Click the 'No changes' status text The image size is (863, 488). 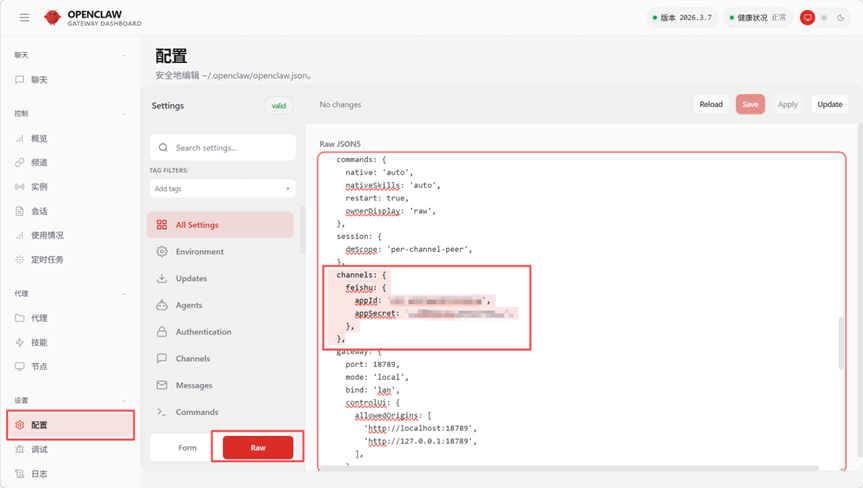[340, 105]
